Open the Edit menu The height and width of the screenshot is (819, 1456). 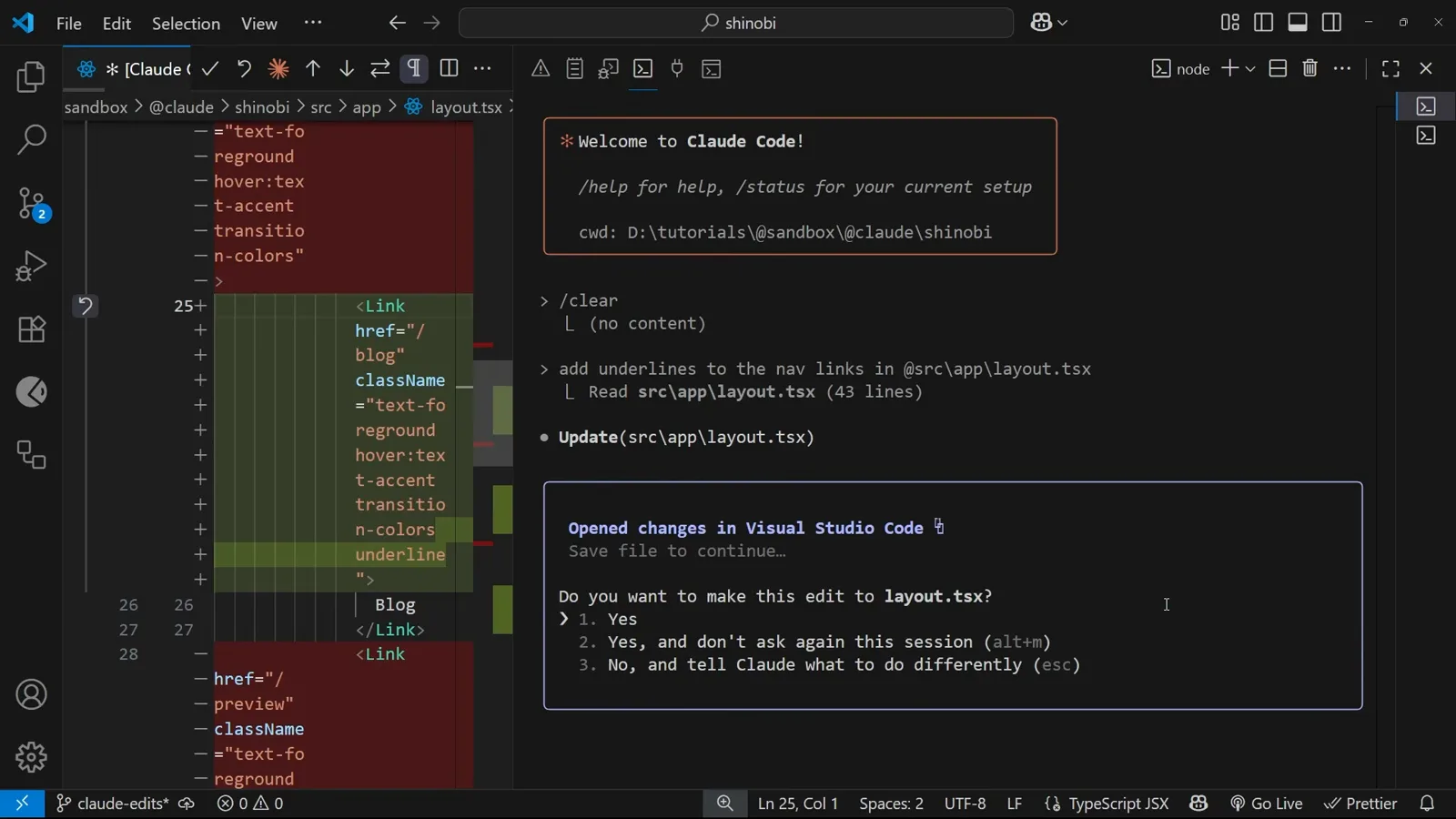pos(116,23)
